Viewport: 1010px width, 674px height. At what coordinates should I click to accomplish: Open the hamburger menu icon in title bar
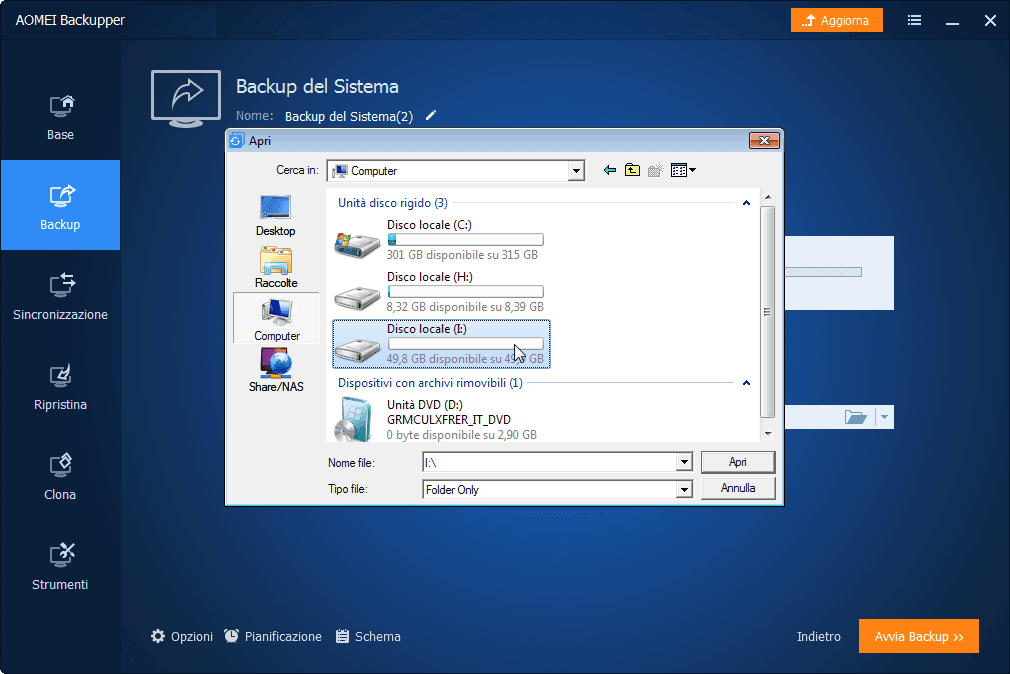point(914,21)
